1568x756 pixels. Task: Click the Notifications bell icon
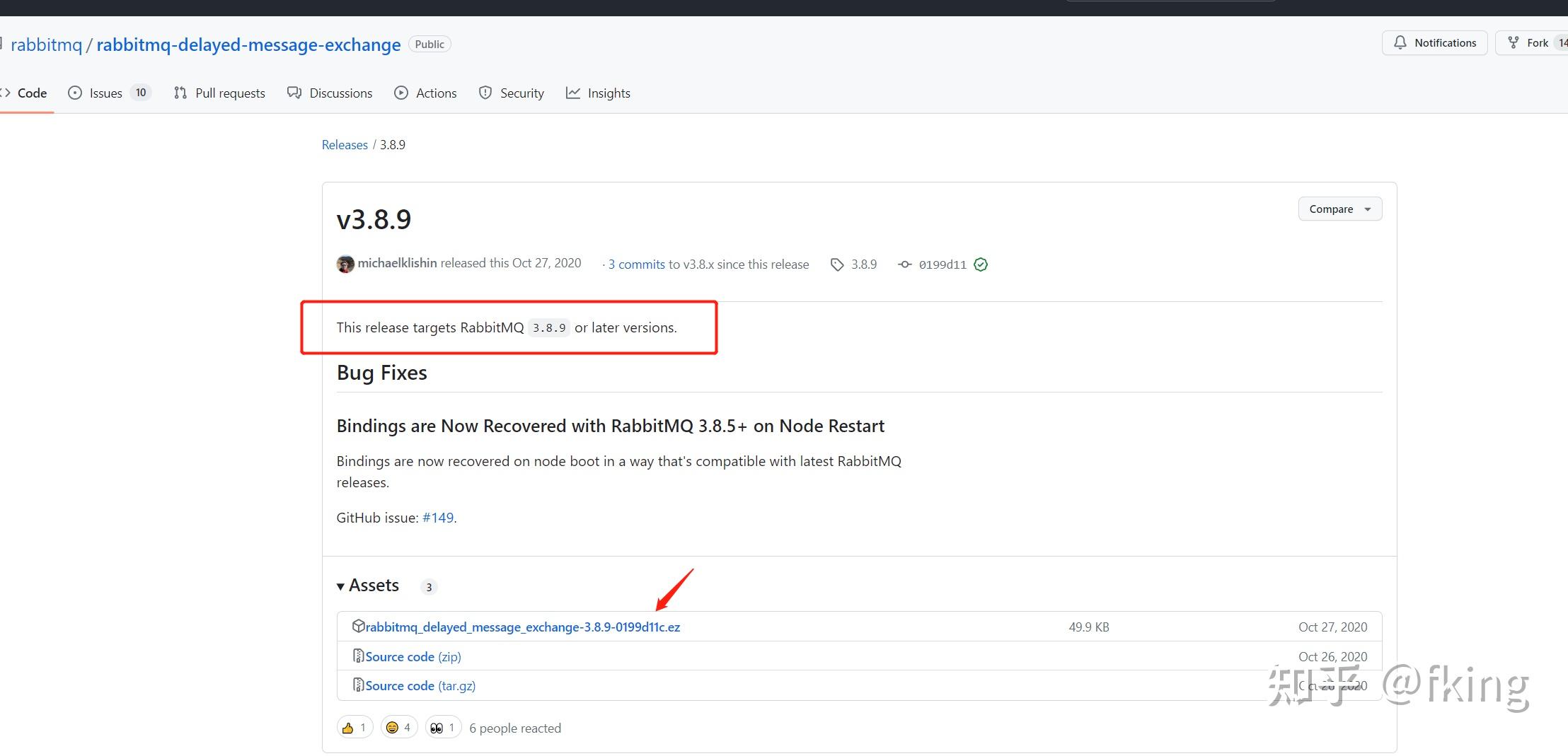[x=1400, y=42]
